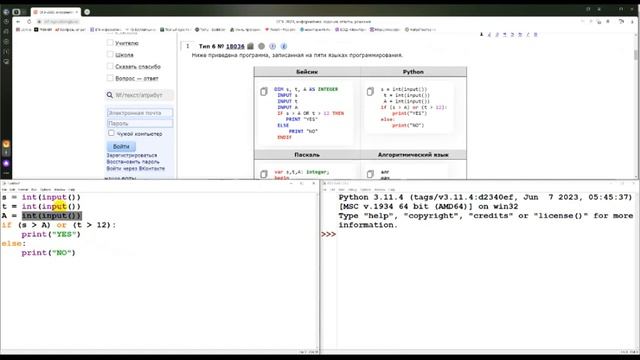The width and height of the screenshot is (640, 360).
Task: Click the 'print("YES")' line in the editor
Action: click(51, 234)
